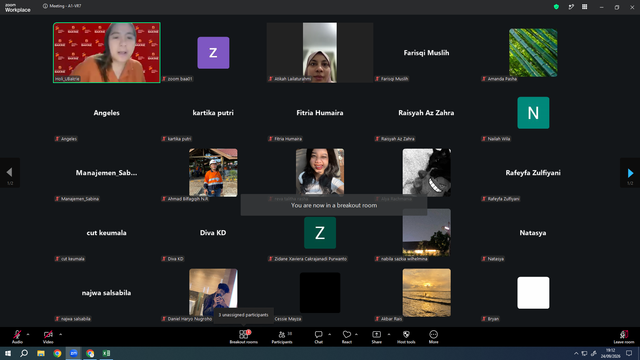Open video options arrow beside Video
Image resolution: width=640 pixels, height=360 pixels.
(x=60, y=334)
